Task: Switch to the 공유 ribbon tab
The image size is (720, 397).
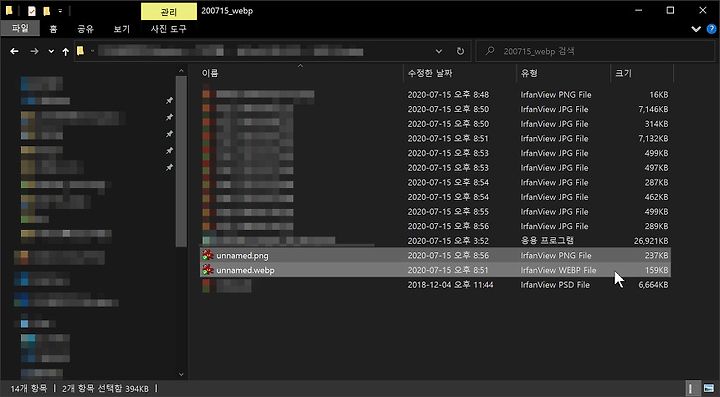Action: 85,29
